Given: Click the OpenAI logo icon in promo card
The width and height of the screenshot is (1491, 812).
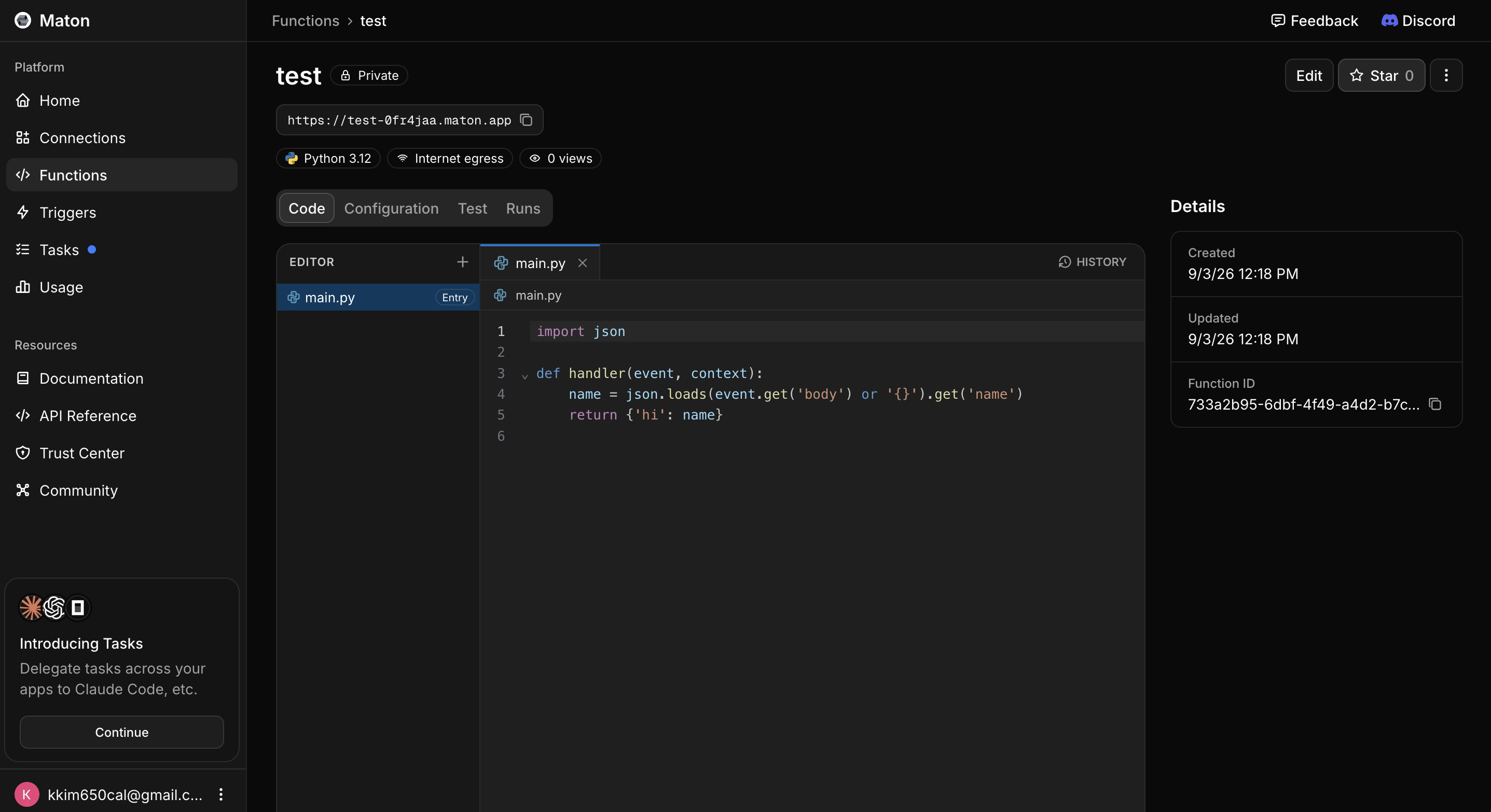Looking at the screenshot, I should click(54, 607).
